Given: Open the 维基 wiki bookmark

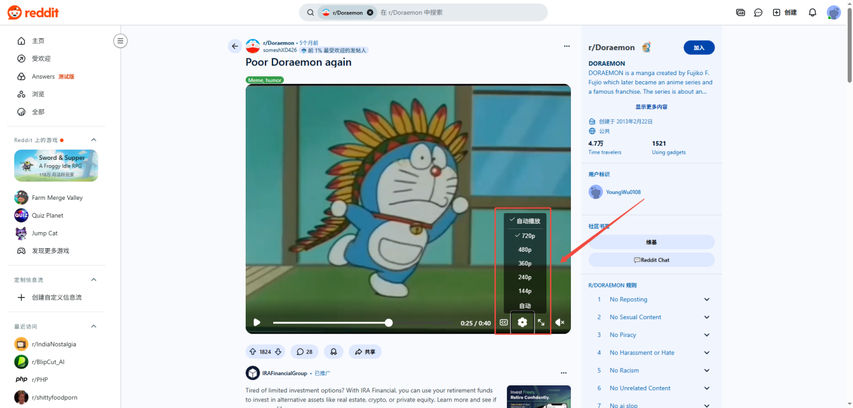Looking at the screenshot, I should pos(652,242).
